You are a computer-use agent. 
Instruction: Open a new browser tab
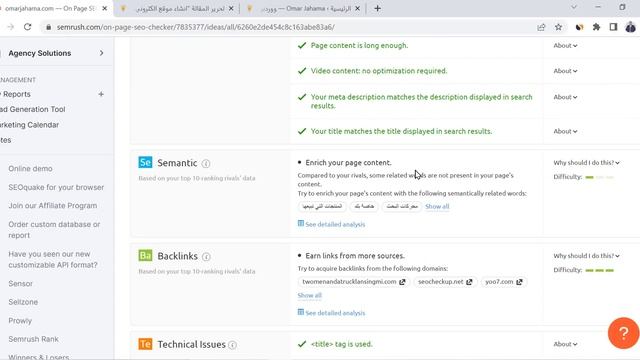[x=377, y=8]
